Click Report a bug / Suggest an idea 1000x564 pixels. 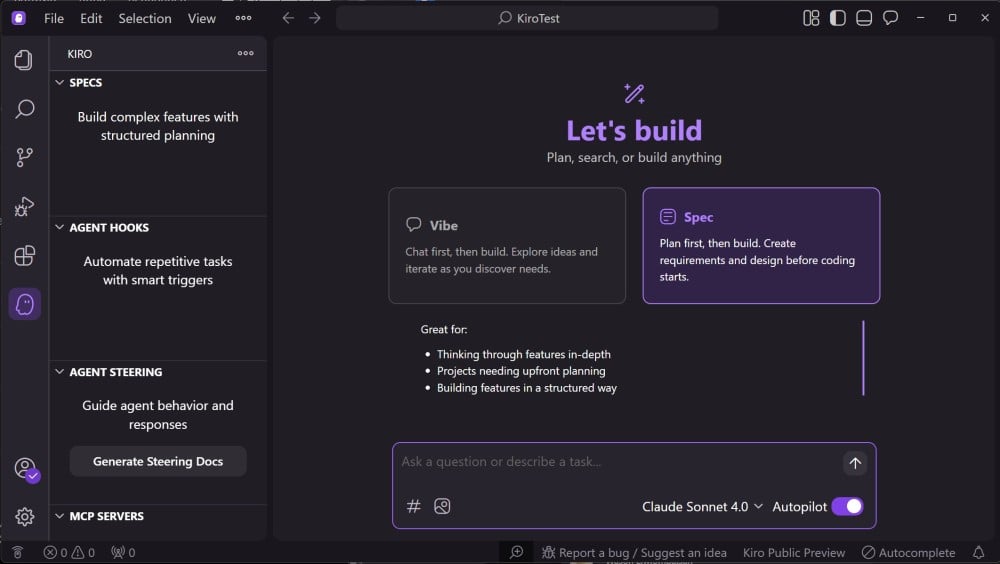tap(635, 553)
